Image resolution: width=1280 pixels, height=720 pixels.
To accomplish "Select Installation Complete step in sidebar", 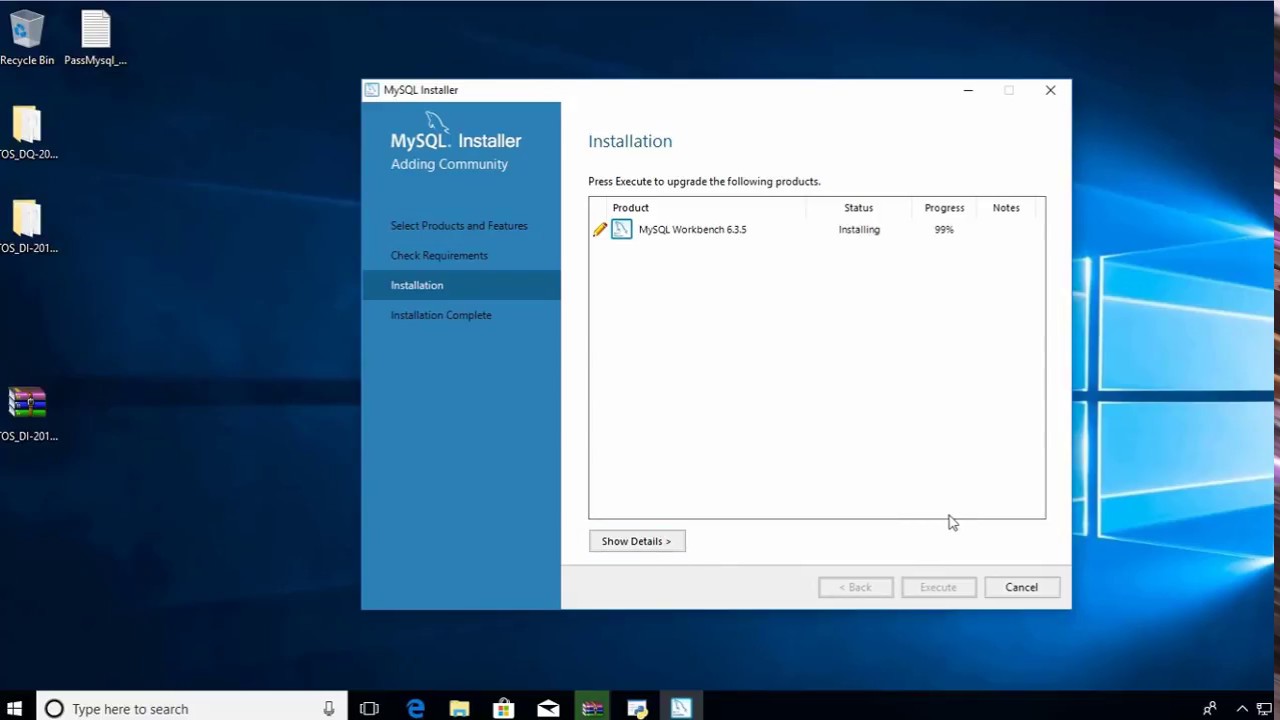I will tap(441, 315).
